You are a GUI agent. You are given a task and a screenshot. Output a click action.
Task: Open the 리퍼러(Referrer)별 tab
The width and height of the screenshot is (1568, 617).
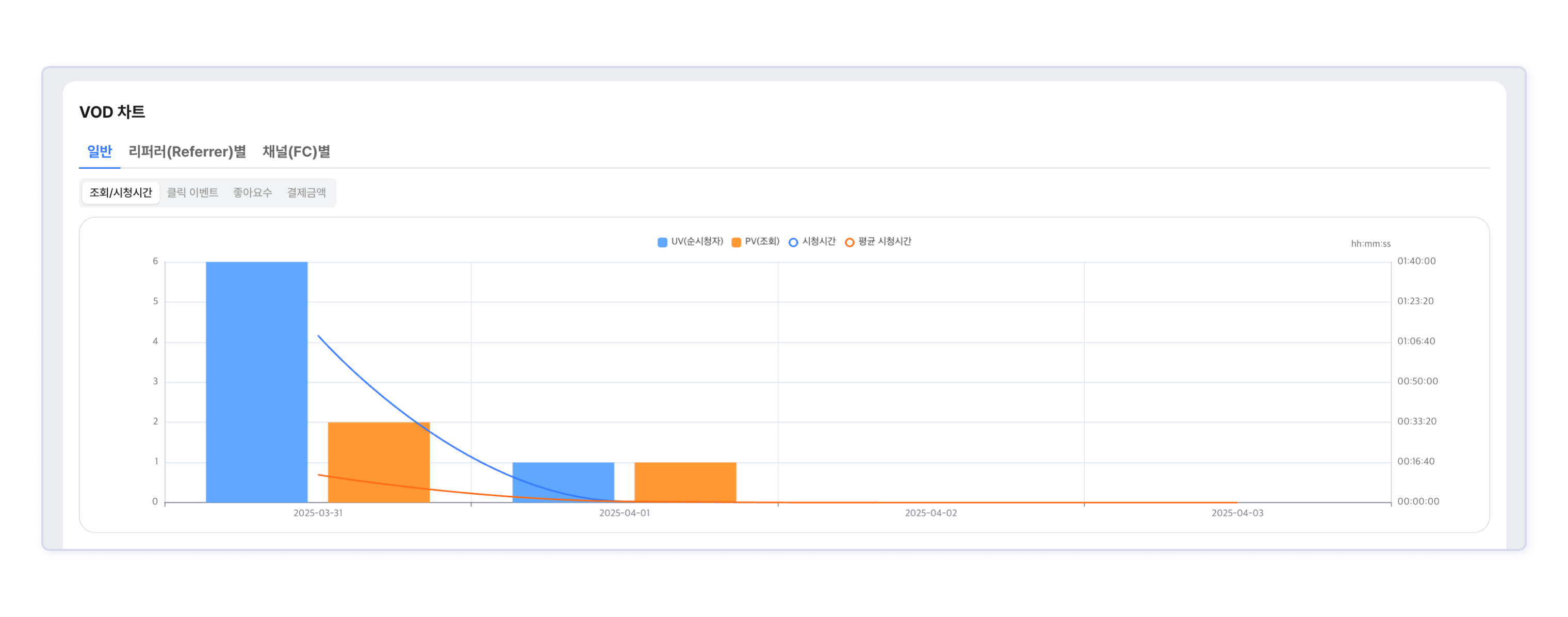187,151
